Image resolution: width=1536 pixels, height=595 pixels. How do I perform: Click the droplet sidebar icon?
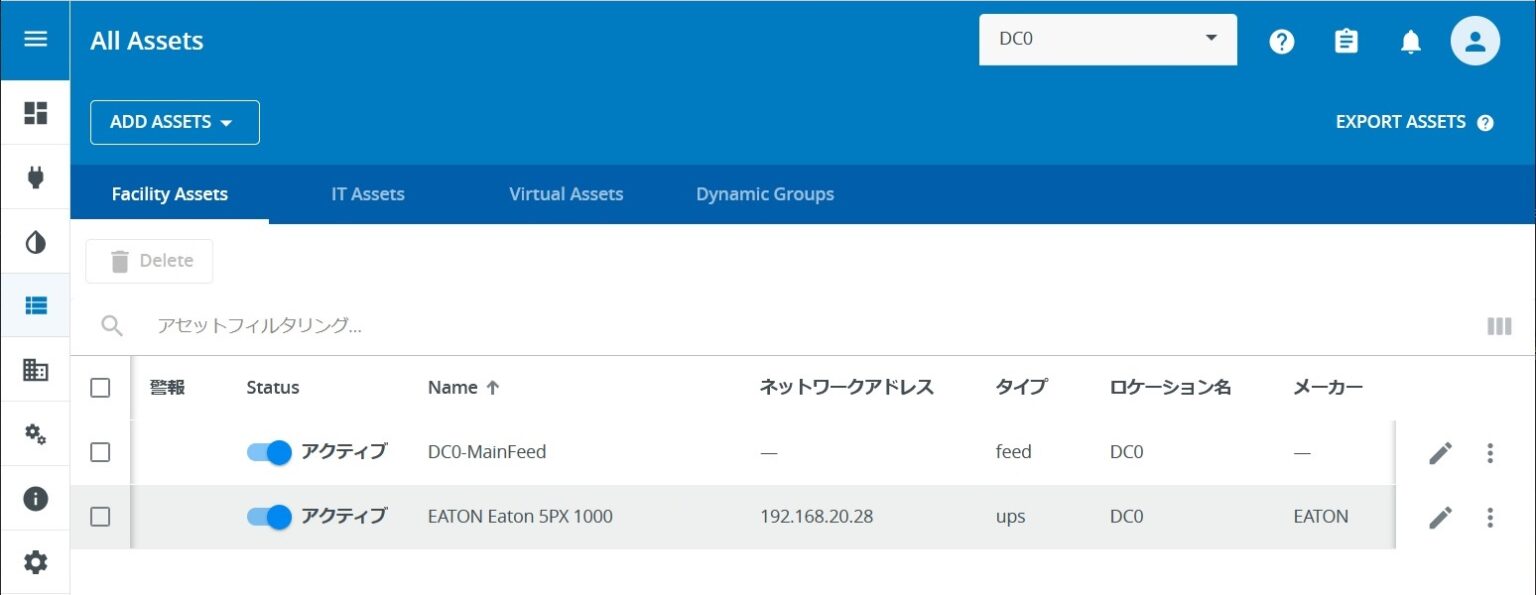click(36, 242)
